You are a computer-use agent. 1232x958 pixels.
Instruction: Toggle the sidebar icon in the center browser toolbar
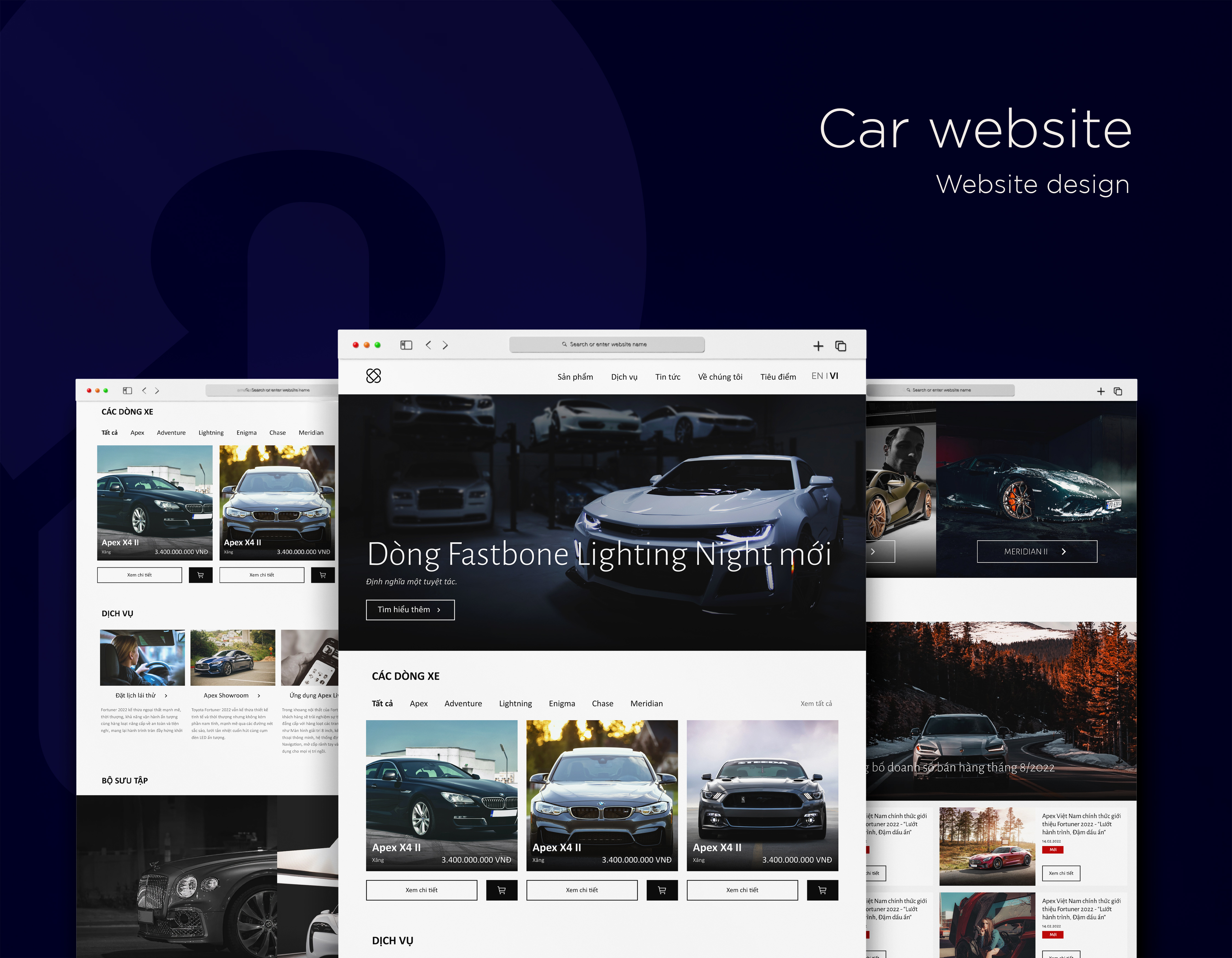point(406,345)
